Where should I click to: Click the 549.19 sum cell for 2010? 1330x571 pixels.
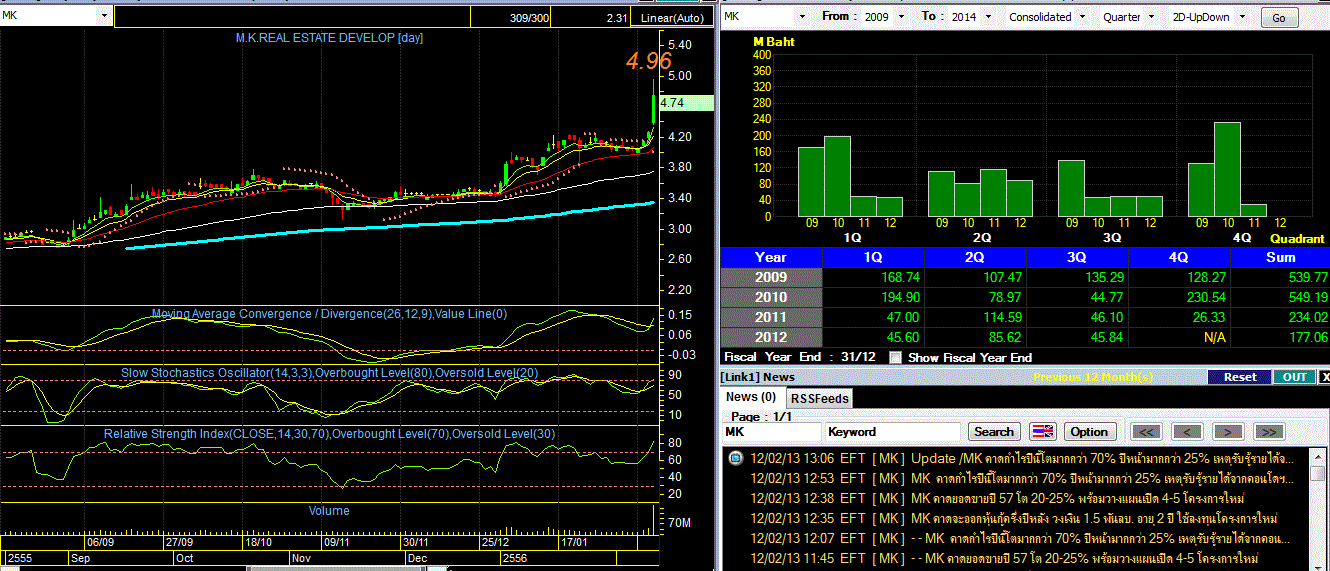(x=1280, y=297)
